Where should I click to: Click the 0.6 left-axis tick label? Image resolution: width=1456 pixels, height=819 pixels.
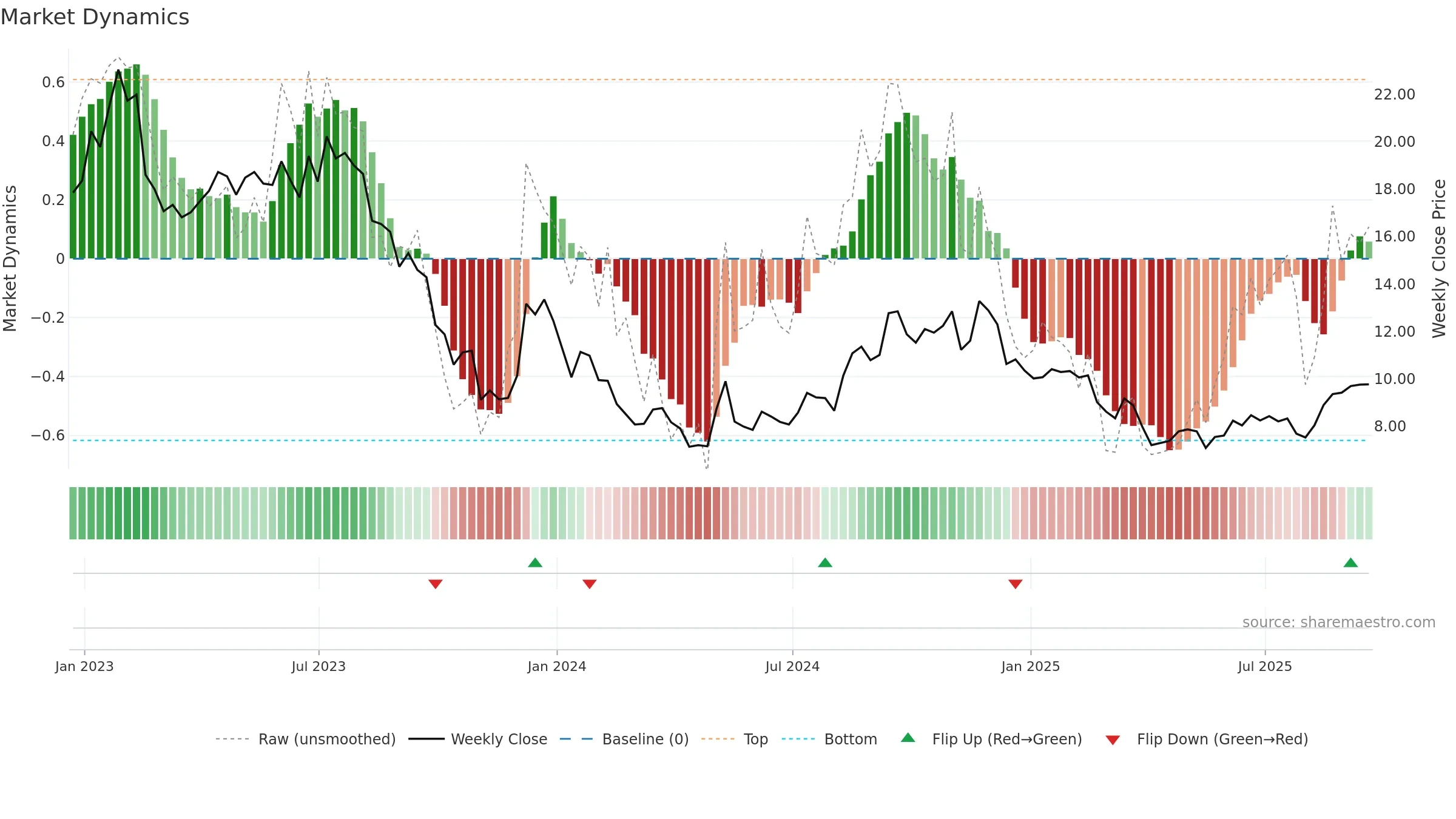click(53, 83)
